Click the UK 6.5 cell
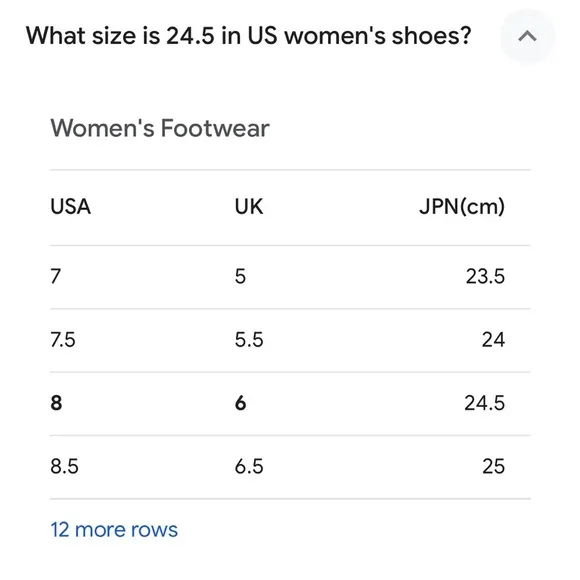Viewport: 580px width, 580px height. tap(249, 466)
